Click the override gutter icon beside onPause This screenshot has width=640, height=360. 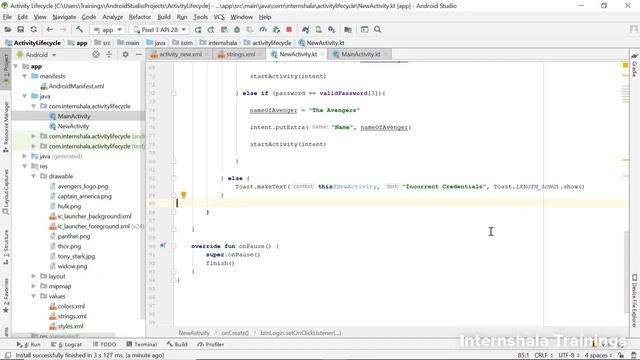(163, 246)
